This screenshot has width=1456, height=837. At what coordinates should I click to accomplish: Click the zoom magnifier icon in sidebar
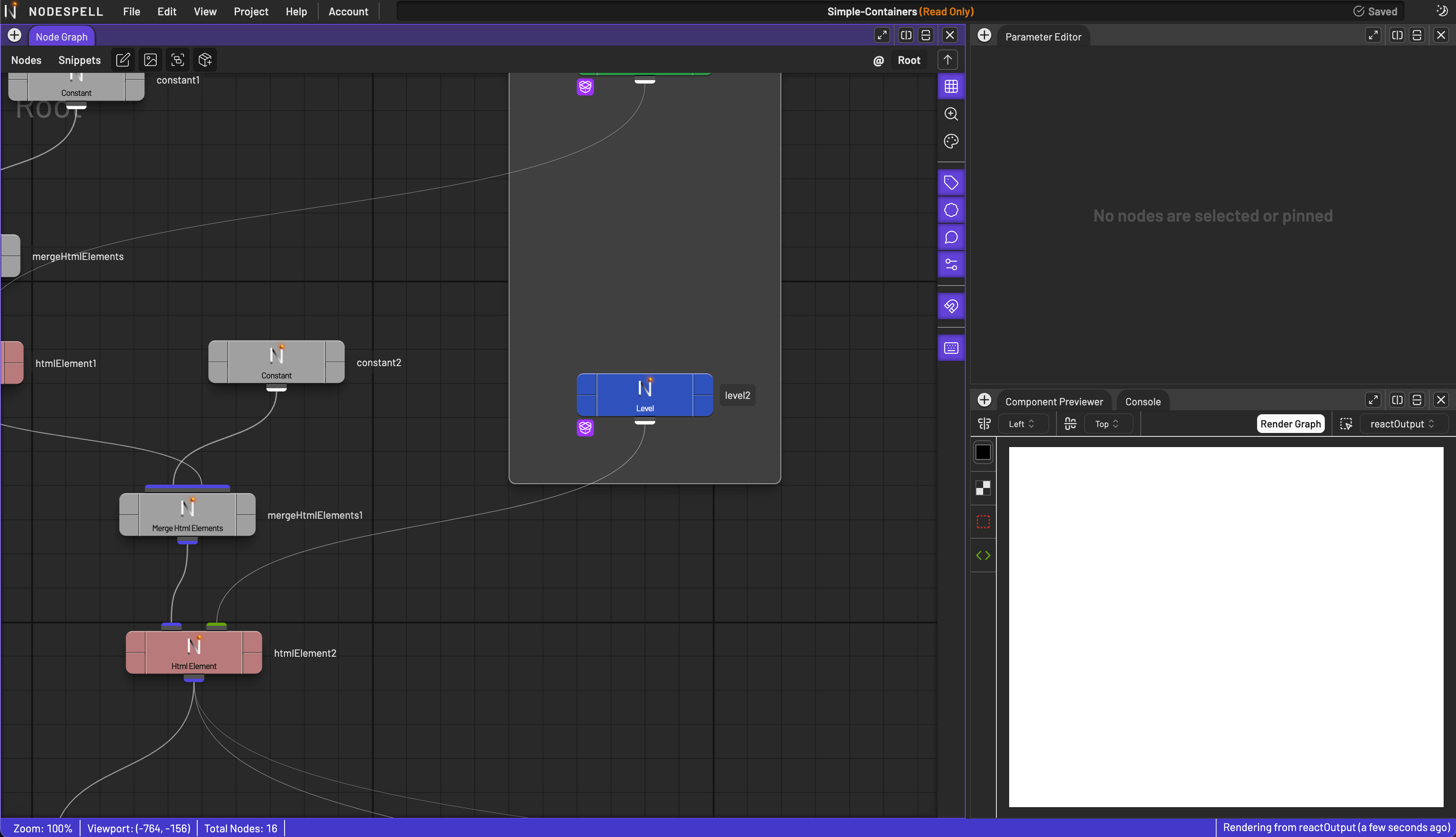[951, 114]
